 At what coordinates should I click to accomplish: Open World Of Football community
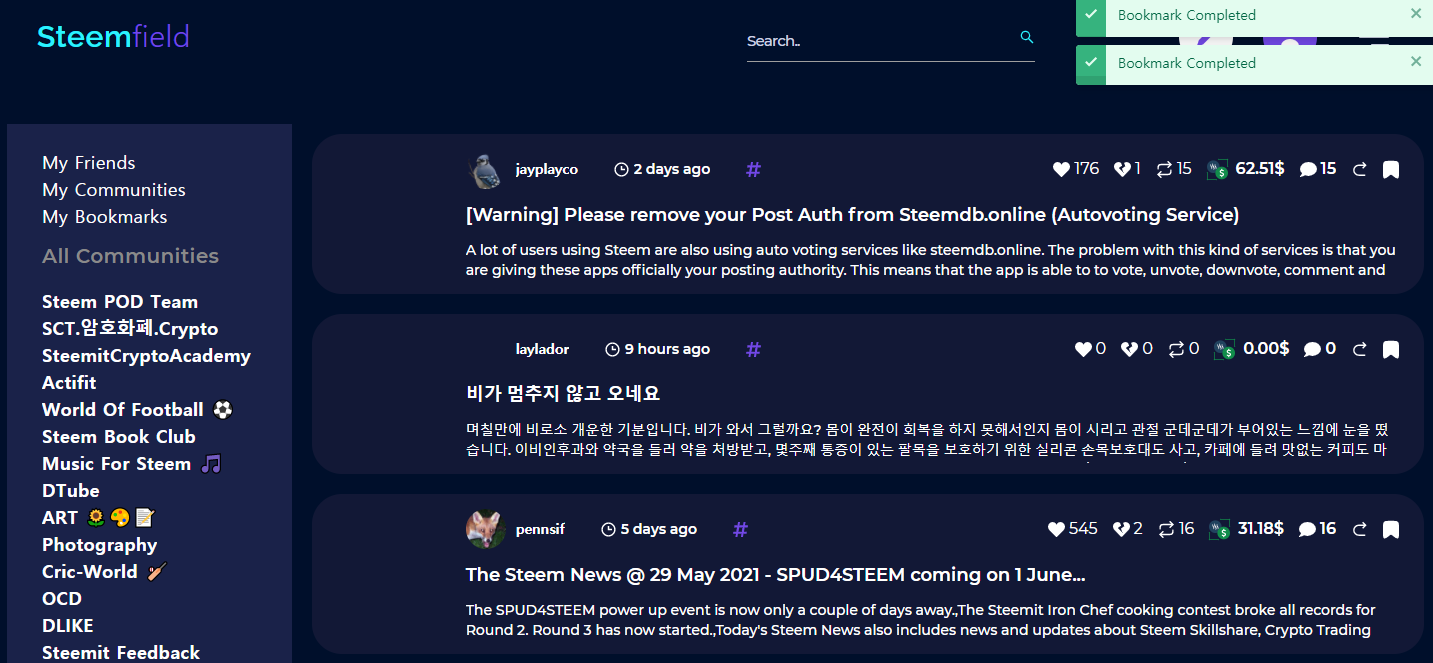(137, 410)
